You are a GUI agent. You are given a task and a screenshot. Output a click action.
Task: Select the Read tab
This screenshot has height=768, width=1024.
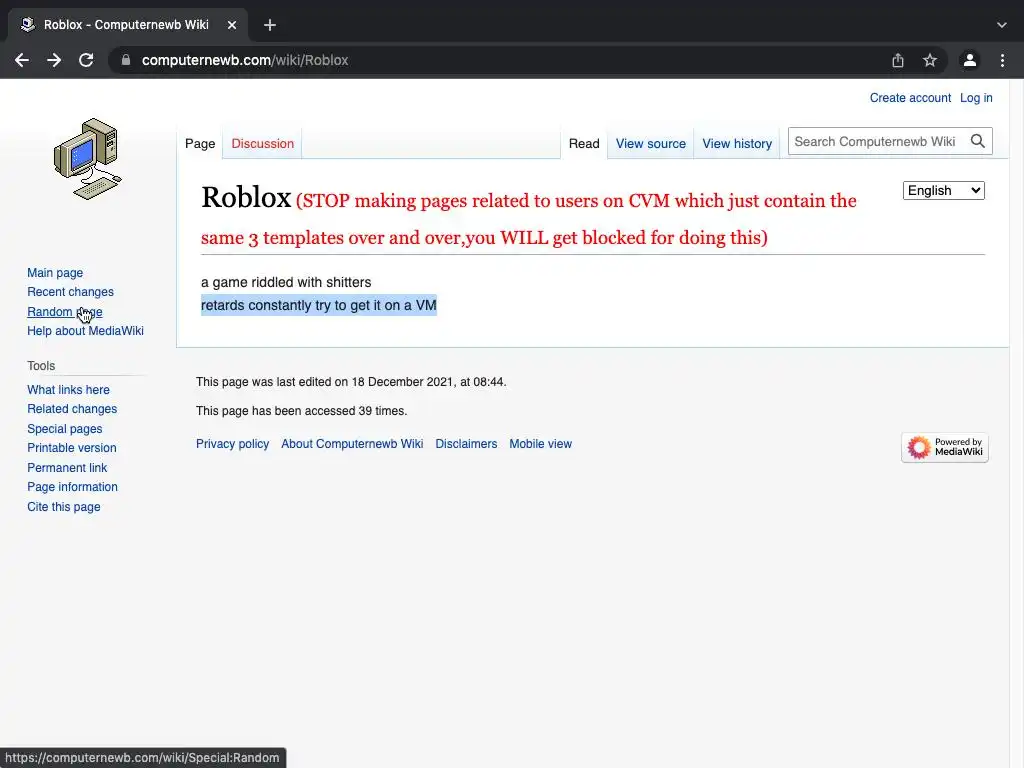[x=584, y=144]
